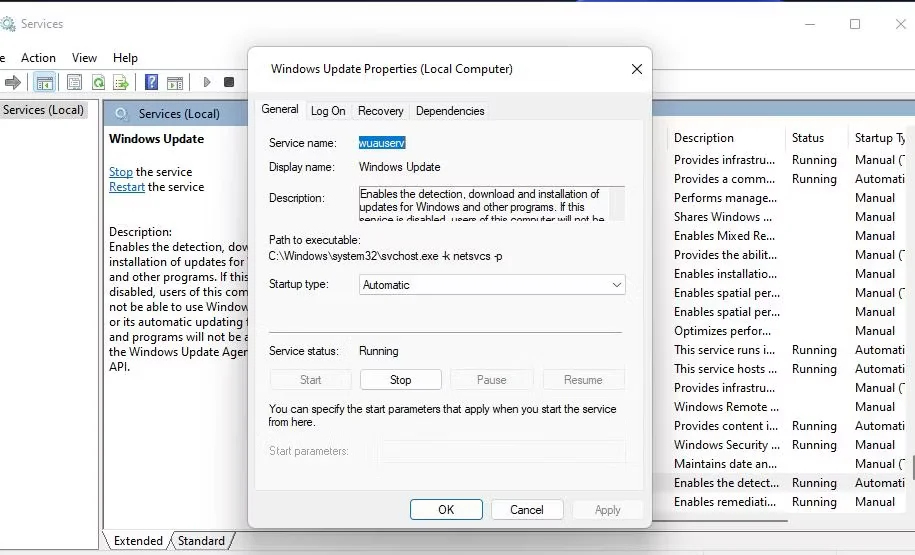Open the blue Help toolbar icon
The width and height of the screenshot is (915, 555).
point(151,82)
